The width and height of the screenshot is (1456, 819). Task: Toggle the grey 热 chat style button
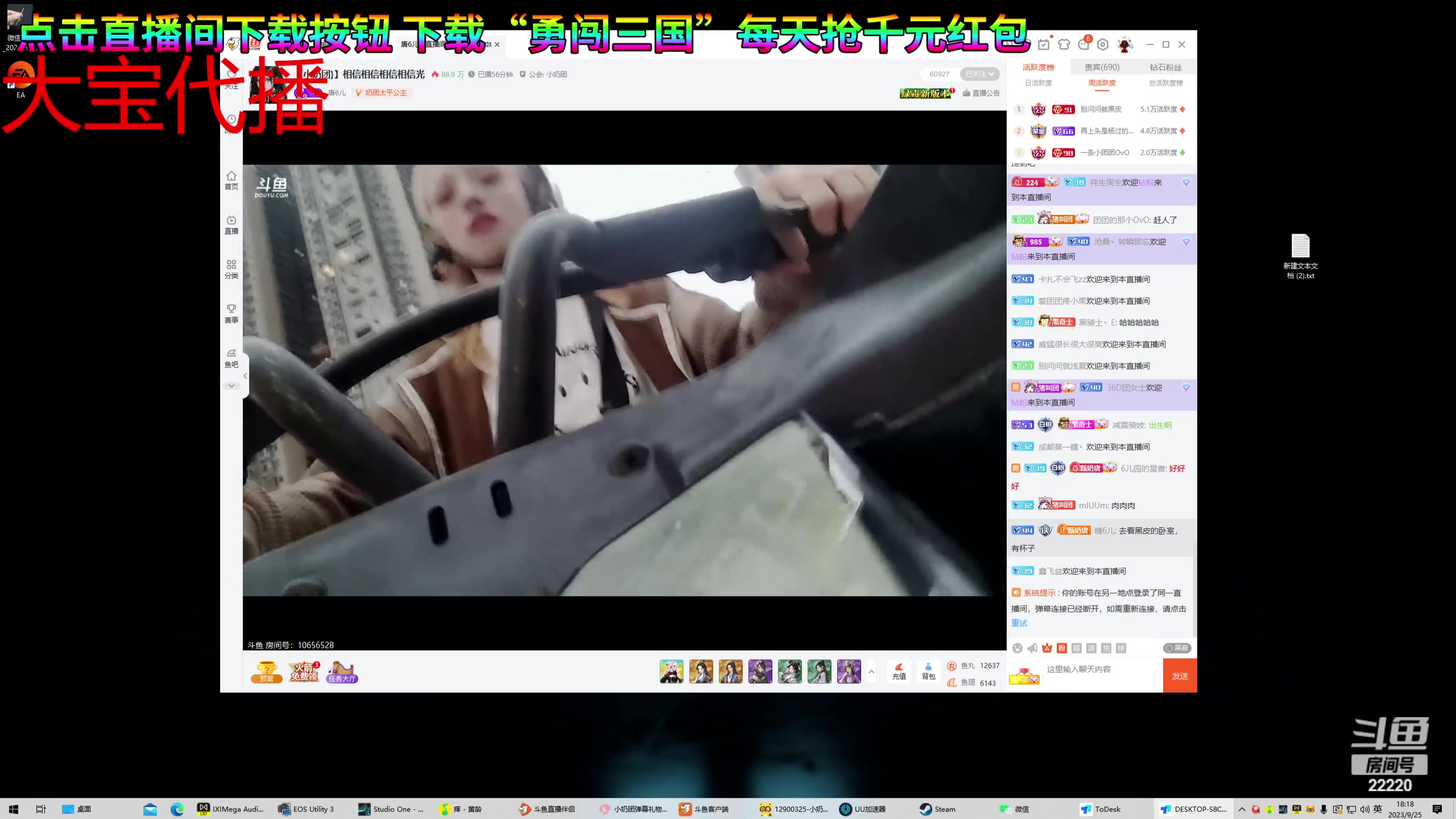point(1106,648)
